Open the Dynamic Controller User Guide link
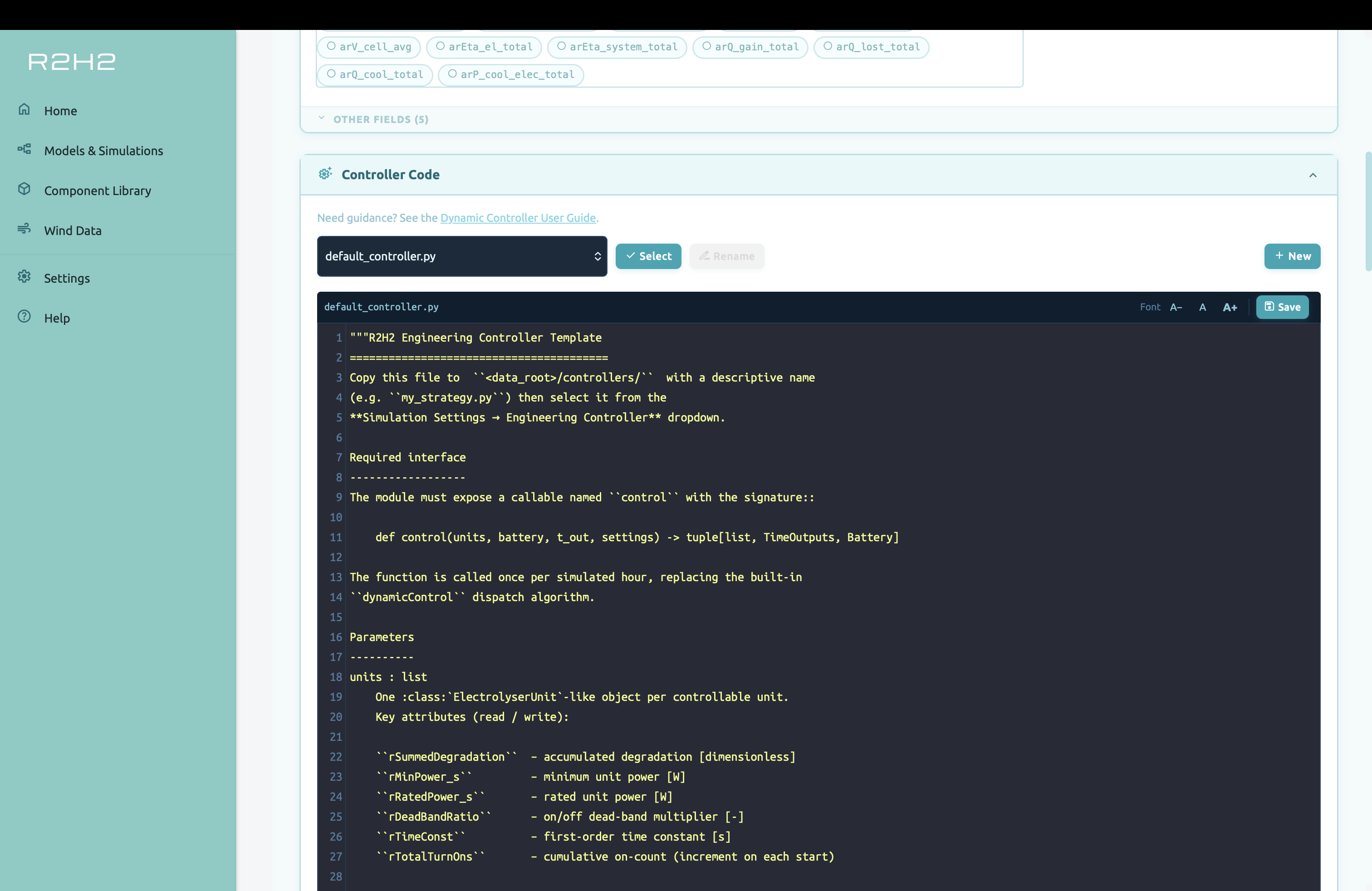The image size is (1372, 891). point(518,218)
